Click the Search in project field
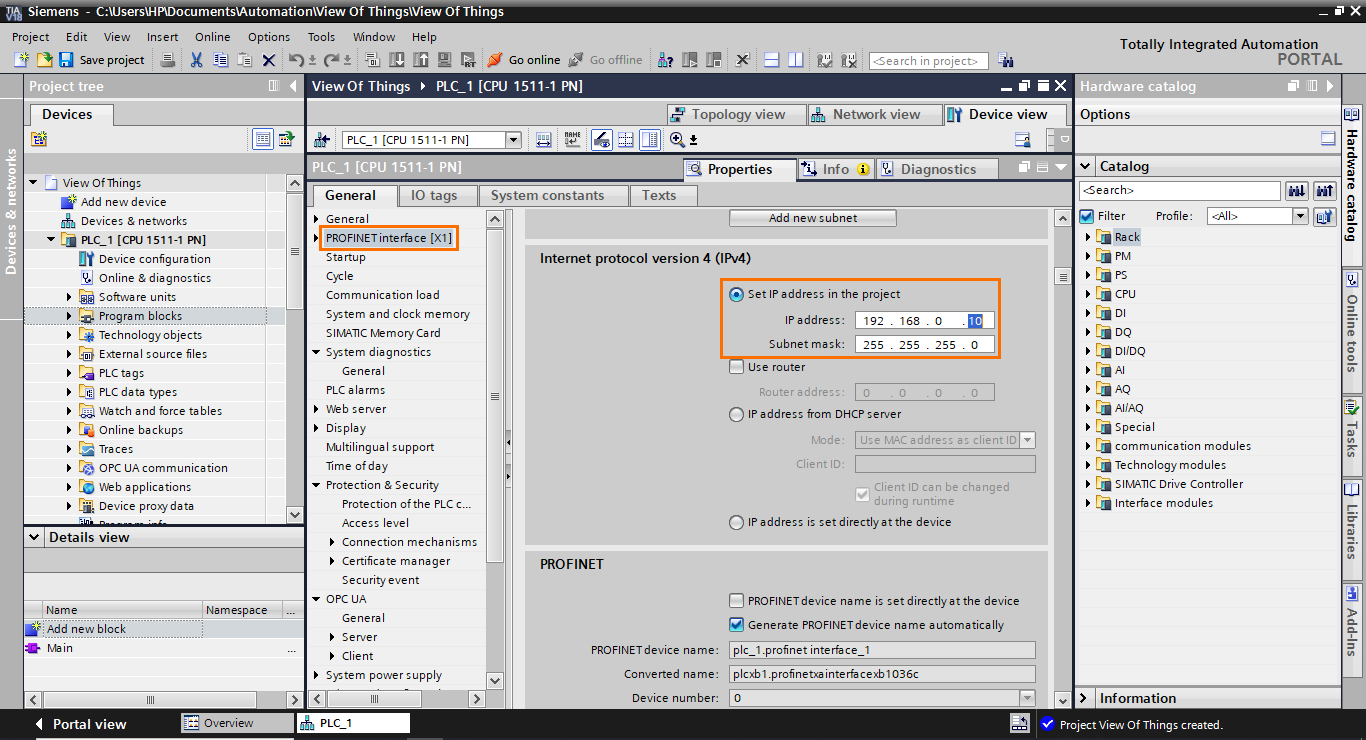 929,61
